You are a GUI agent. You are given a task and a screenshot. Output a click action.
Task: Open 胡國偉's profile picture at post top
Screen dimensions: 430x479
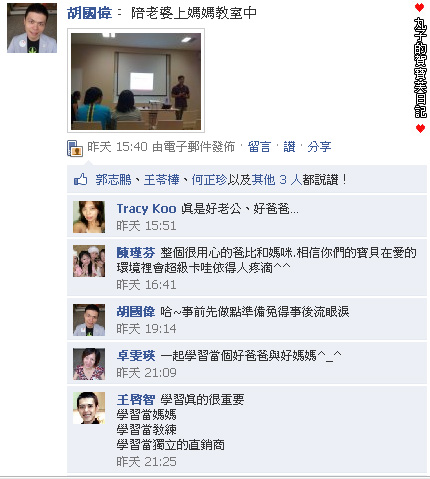(32, 28)
